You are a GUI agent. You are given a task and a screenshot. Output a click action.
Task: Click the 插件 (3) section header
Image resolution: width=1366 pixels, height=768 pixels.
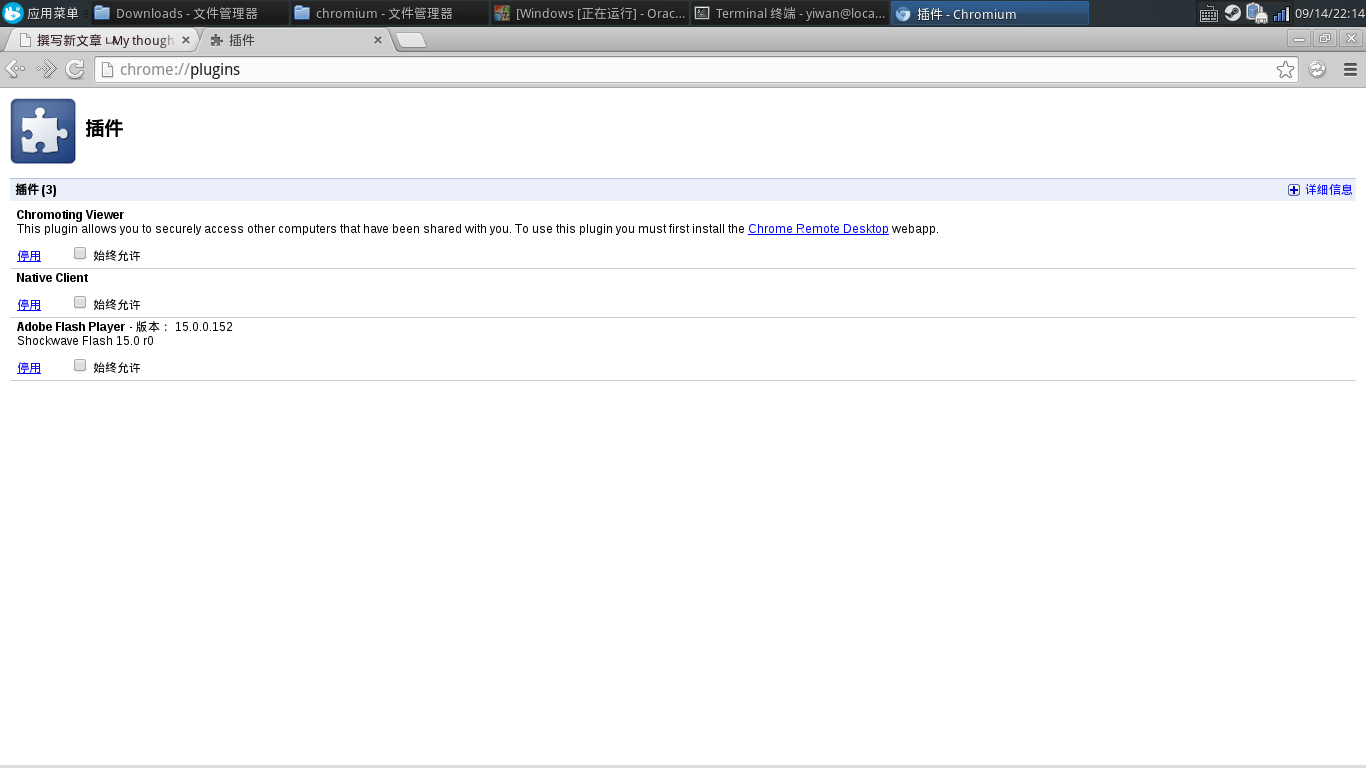tap(36, 190)
